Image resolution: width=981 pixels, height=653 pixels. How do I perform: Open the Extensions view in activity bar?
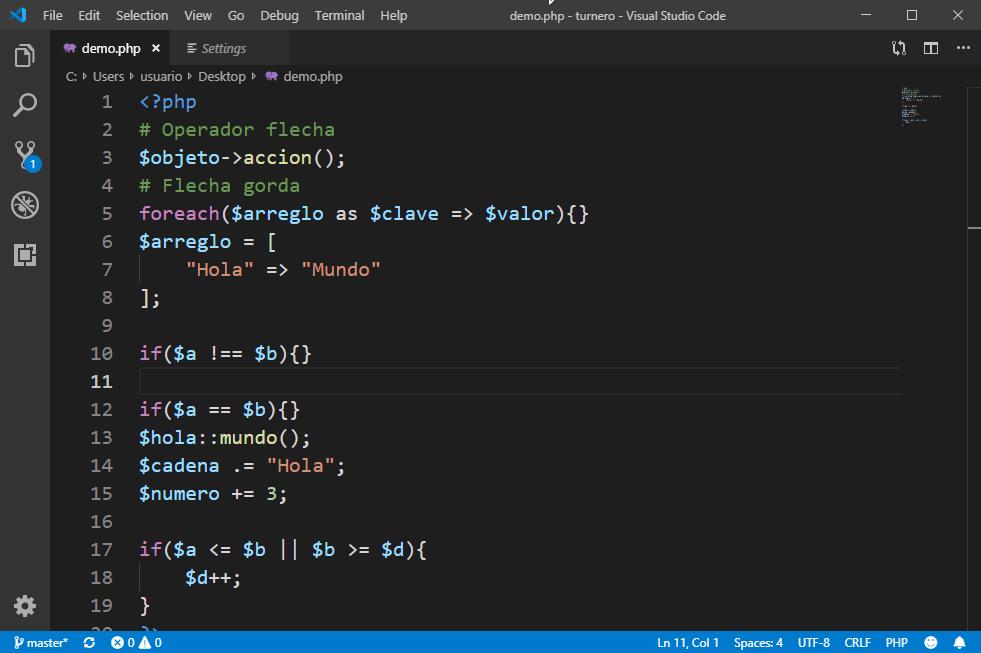click(x=24, y=255)
